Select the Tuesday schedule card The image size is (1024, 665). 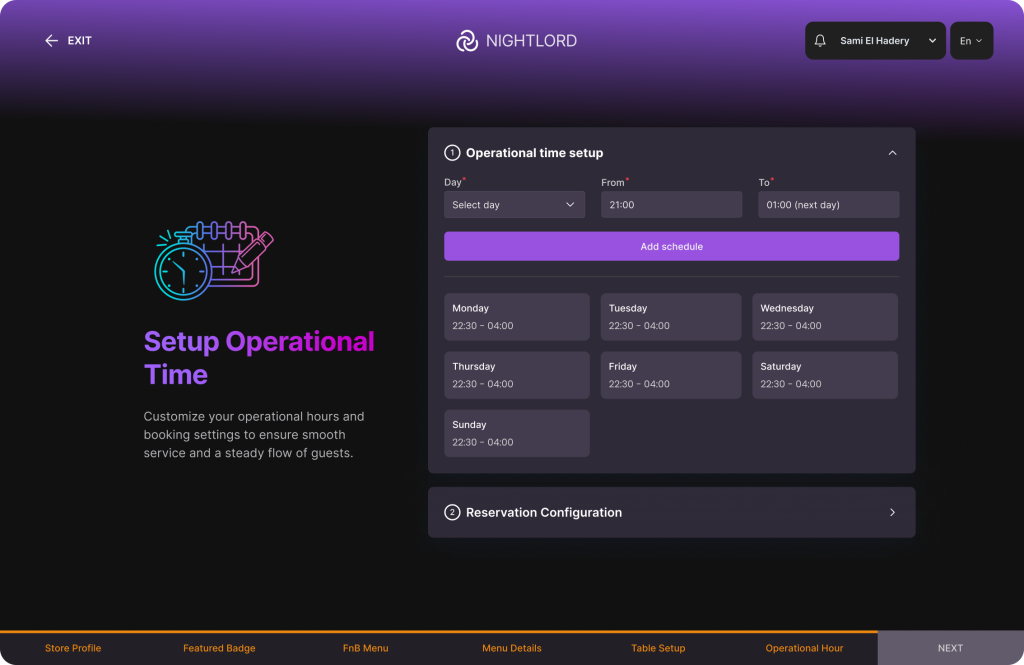(x=671, y=317)
